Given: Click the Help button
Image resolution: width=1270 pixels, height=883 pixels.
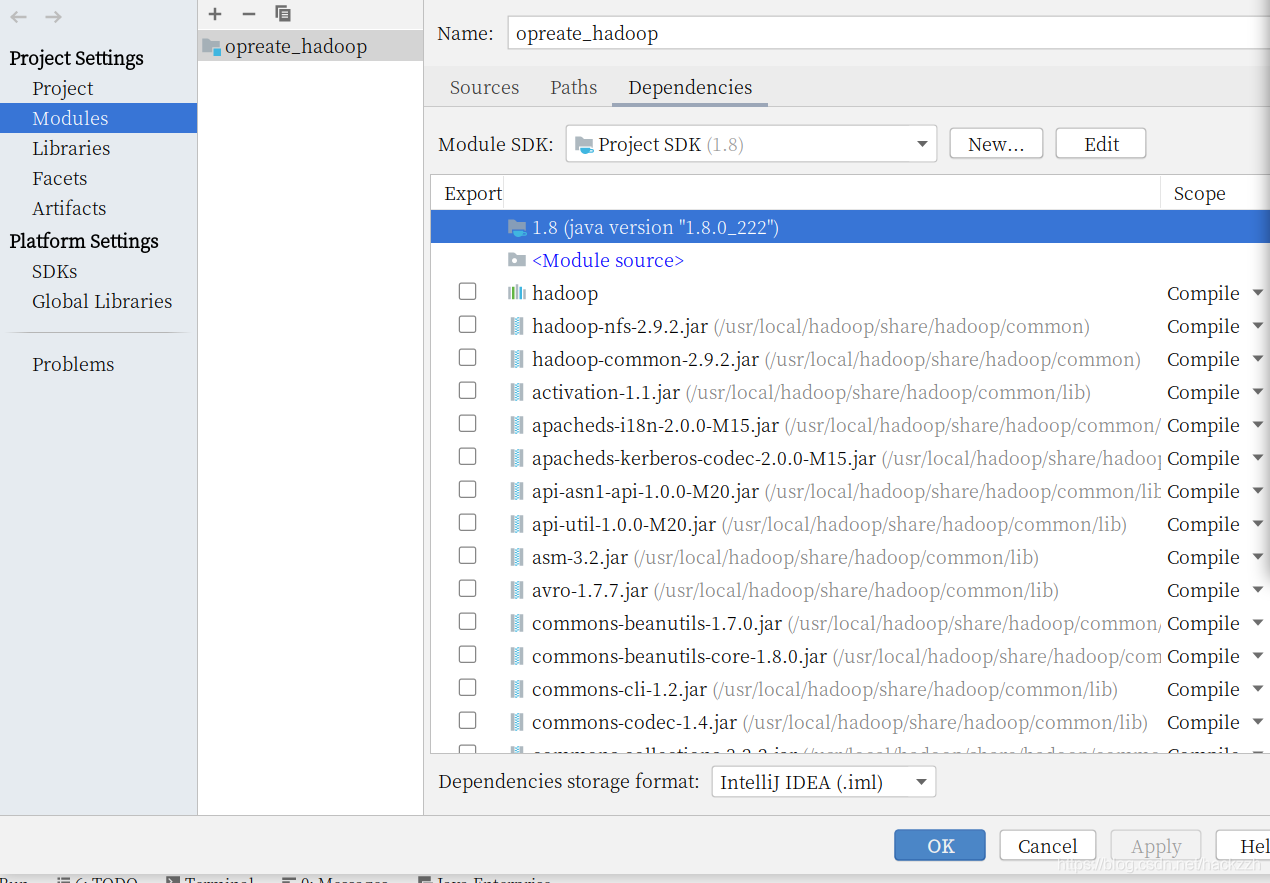Looking at the screenshot, I should [1243, 846].
